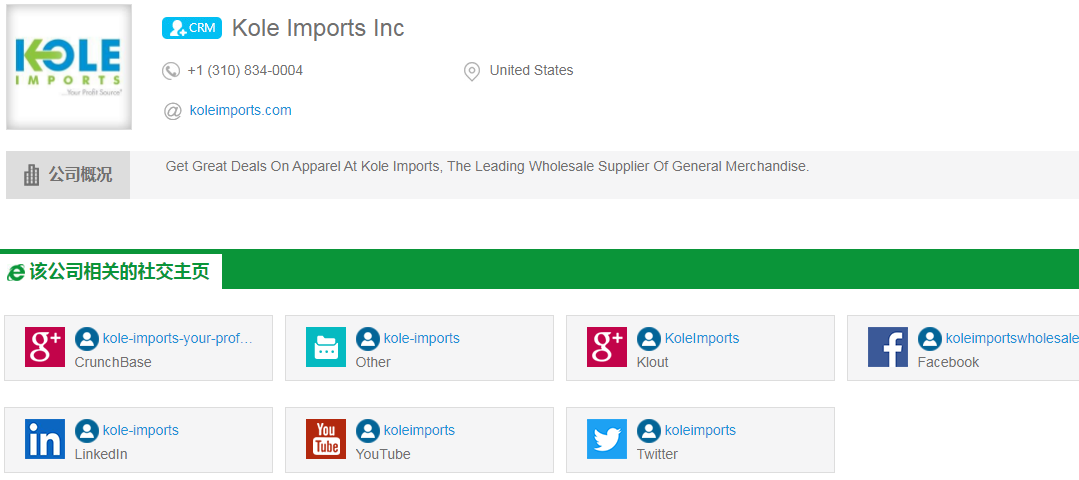Open the kole-imports LinkedIn link
The image size is (1079, 480).
coord(140,430)
